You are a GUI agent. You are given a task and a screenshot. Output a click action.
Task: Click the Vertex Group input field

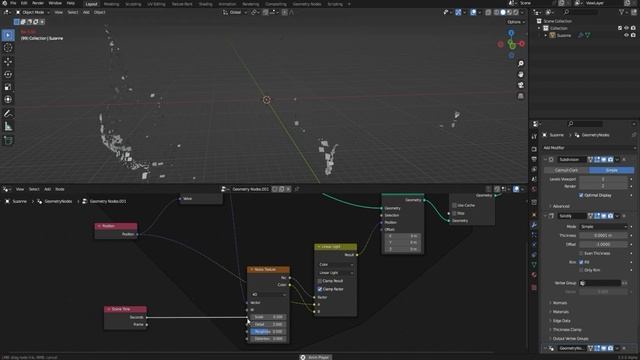point(600,283)
